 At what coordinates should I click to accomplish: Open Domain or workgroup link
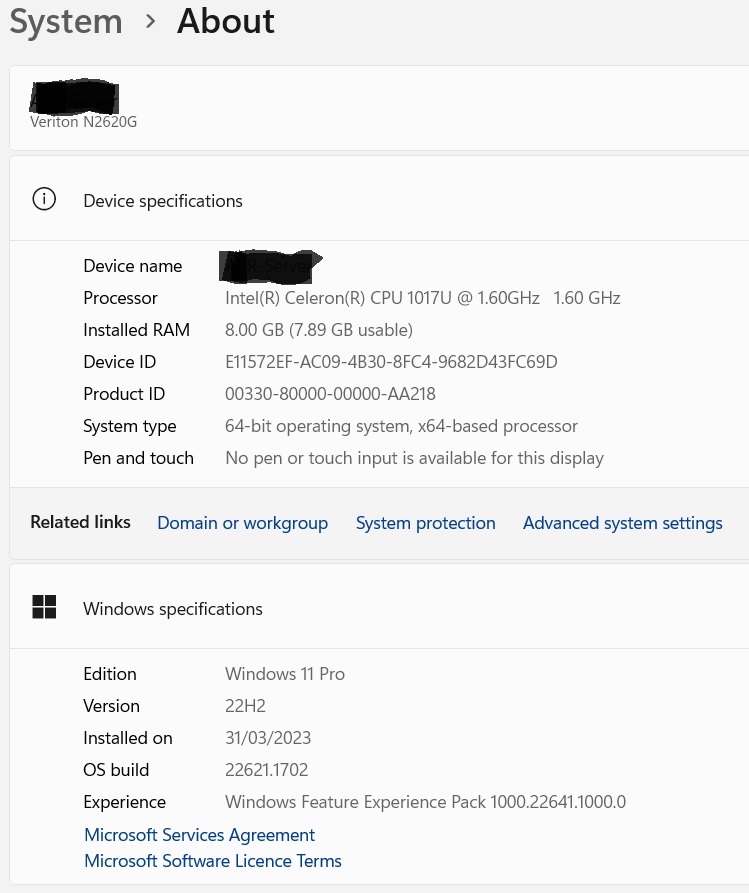click(x=243, y=523)
